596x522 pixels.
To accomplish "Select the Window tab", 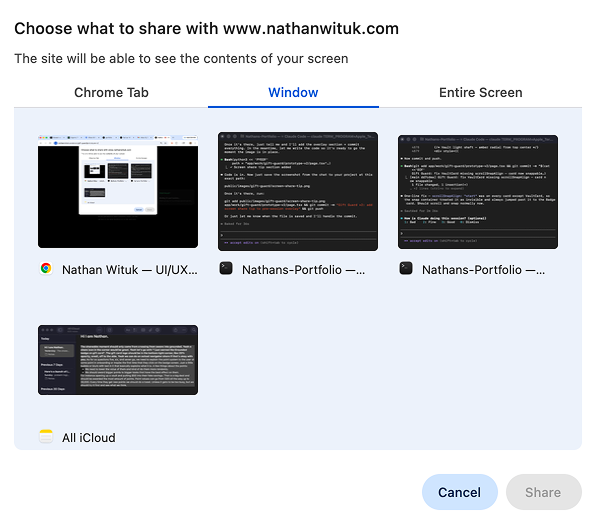I will [x=293, y=92].
